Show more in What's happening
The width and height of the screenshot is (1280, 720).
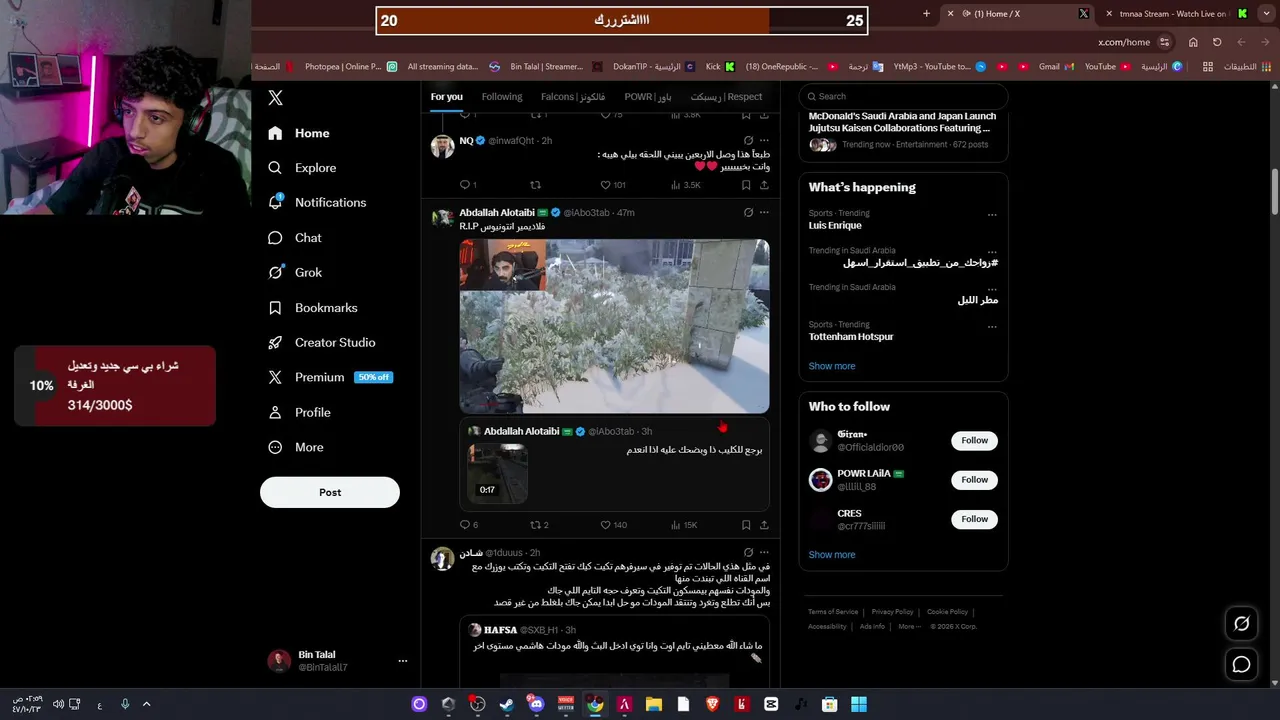click(832, 366)
